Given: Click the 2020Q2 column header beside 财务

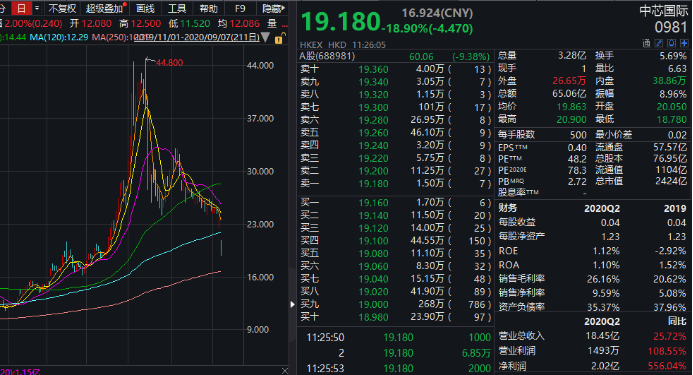Looking at the screenshot, I should (x=602, y=209).
